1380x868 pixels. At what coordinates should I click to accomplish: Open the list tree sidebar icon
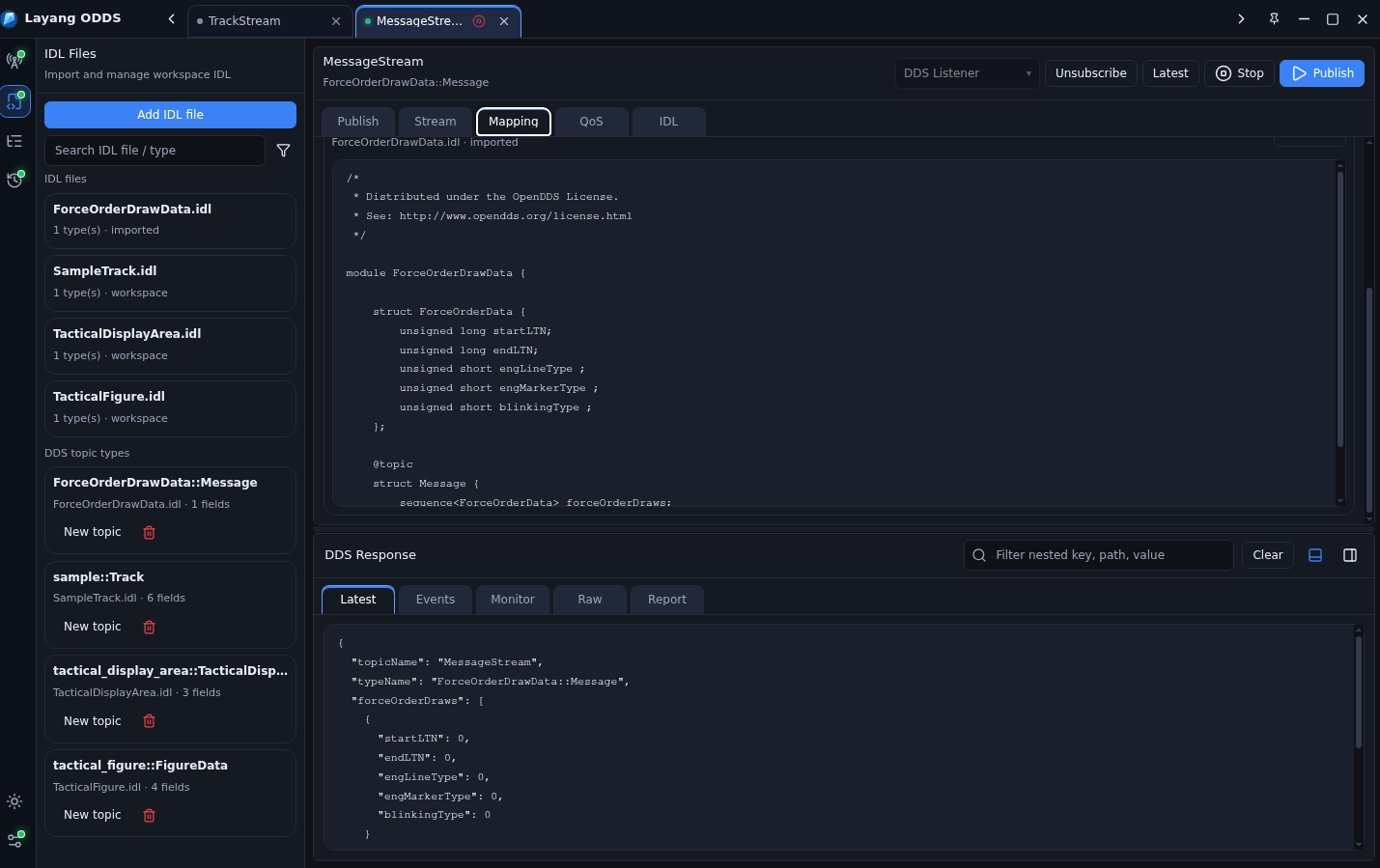(14, 141)
